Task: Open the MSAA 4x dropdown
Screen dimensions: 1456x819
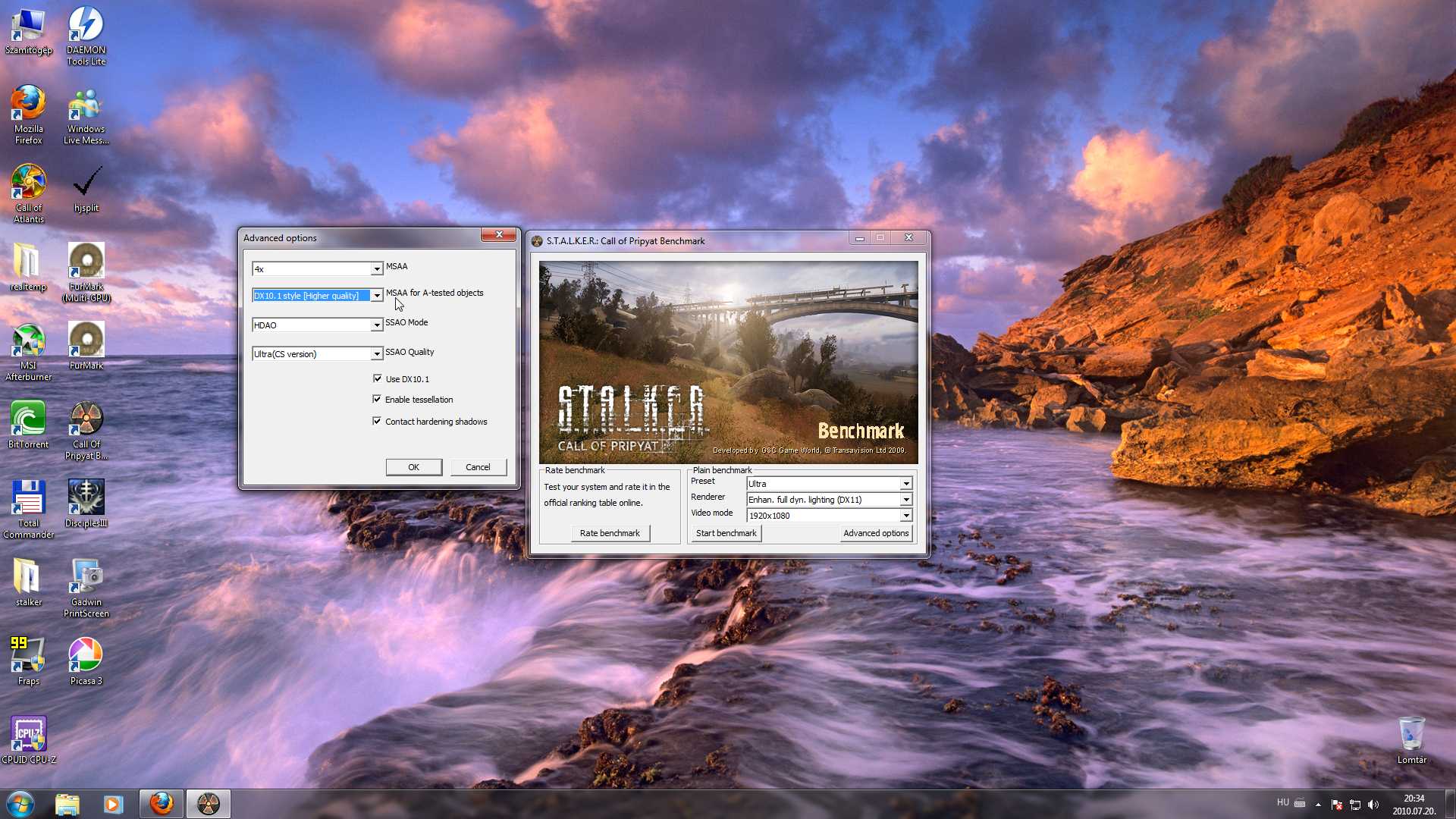Action: [x=317, y=268]
